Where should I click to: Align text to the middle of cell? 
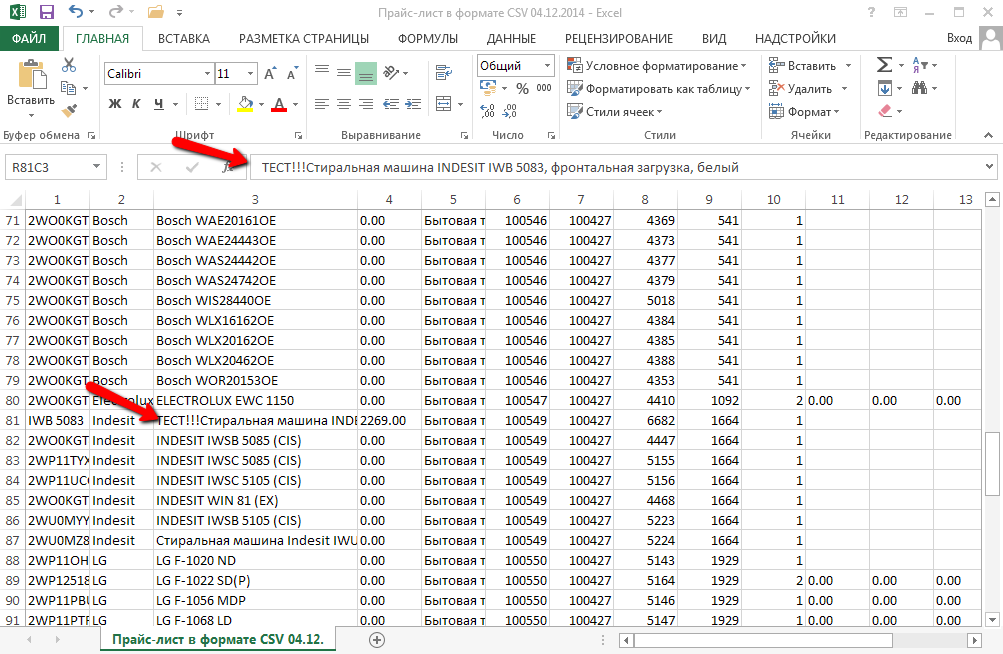[x=344, y=73]
